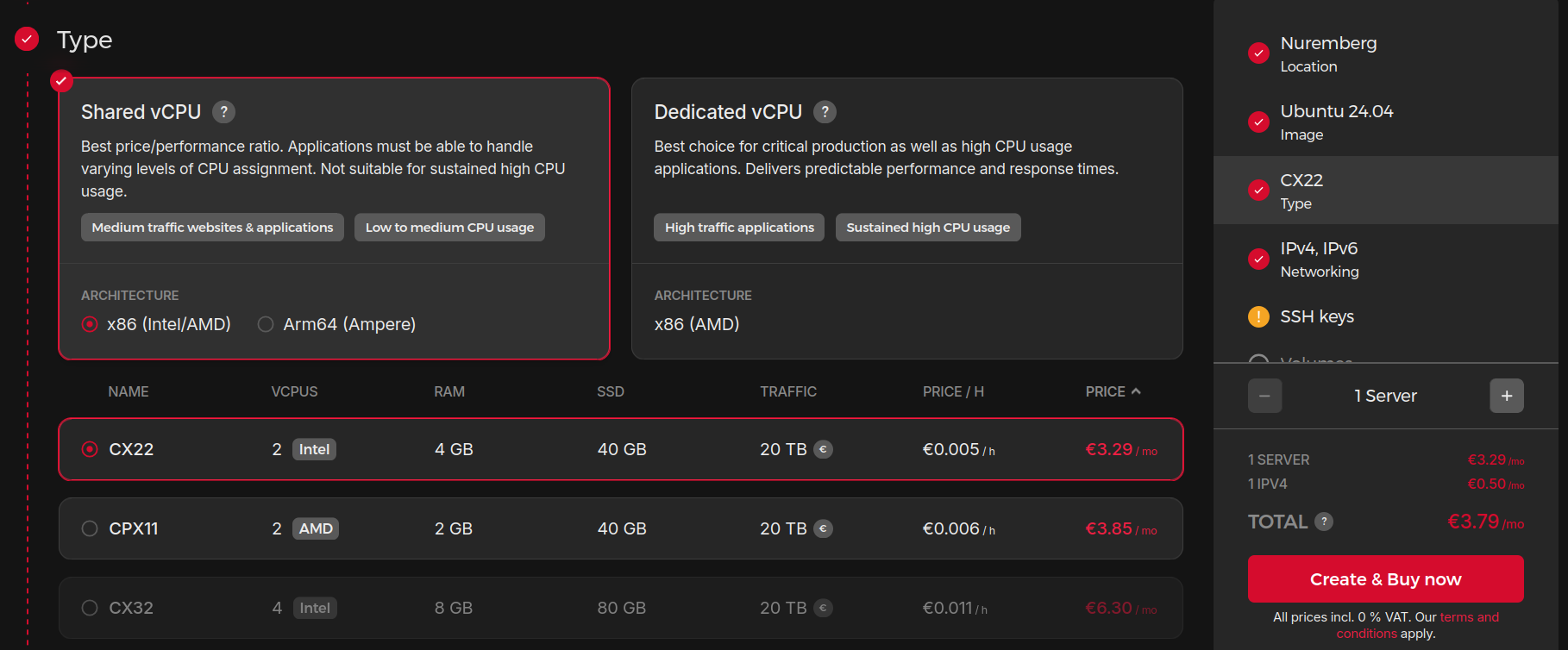Screen dimensions: 1568x650
Task: Click the Ubuntu 24.04 Image check icon
Action: (x=1258, y=122)
